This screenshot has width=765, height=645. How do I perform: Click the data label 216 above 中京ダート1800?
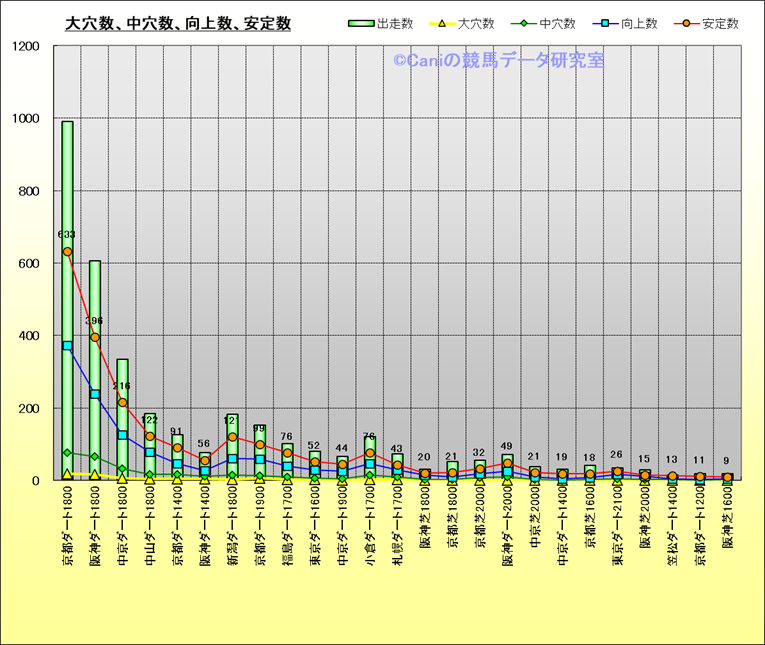pyautogui.click(x=122, y=386)
